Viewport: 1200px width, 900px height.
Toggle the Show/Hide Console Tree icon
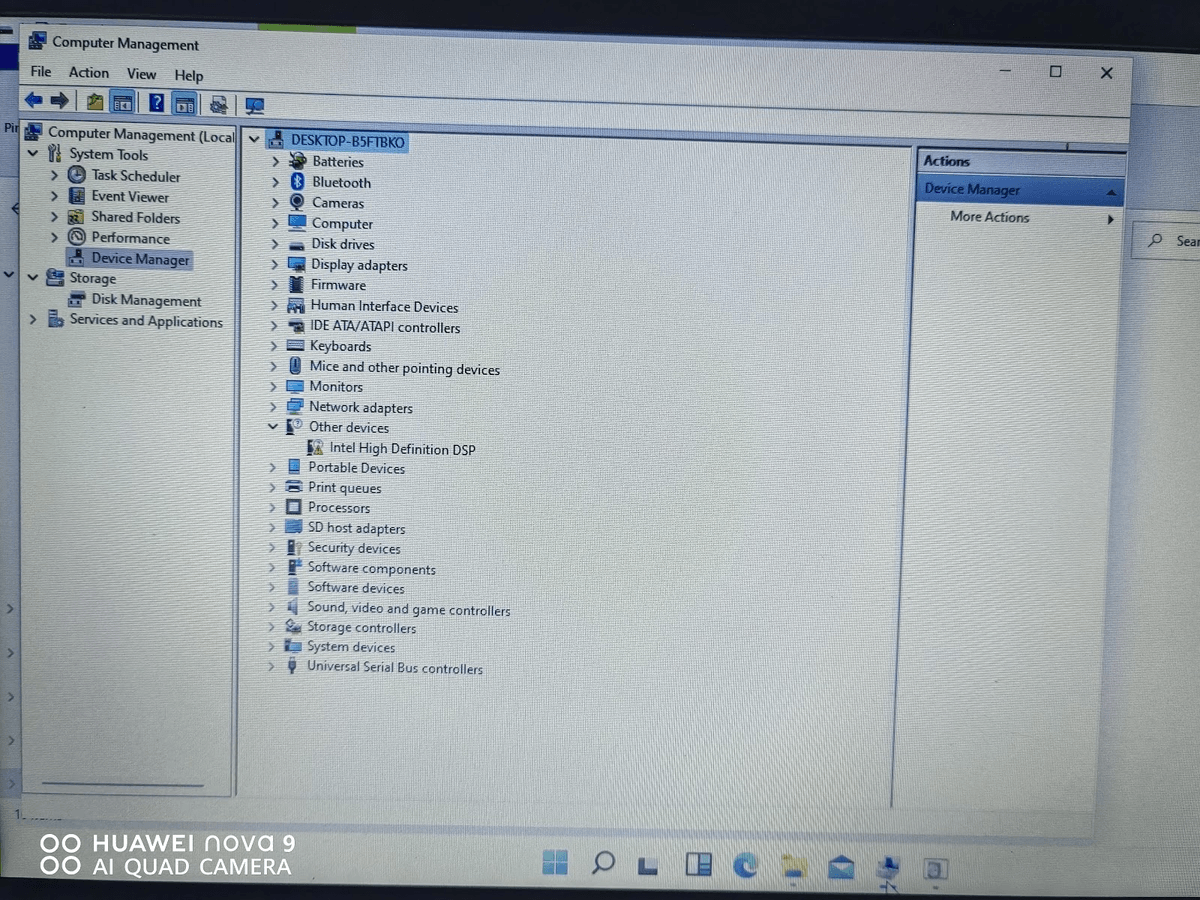click(122, 102)
